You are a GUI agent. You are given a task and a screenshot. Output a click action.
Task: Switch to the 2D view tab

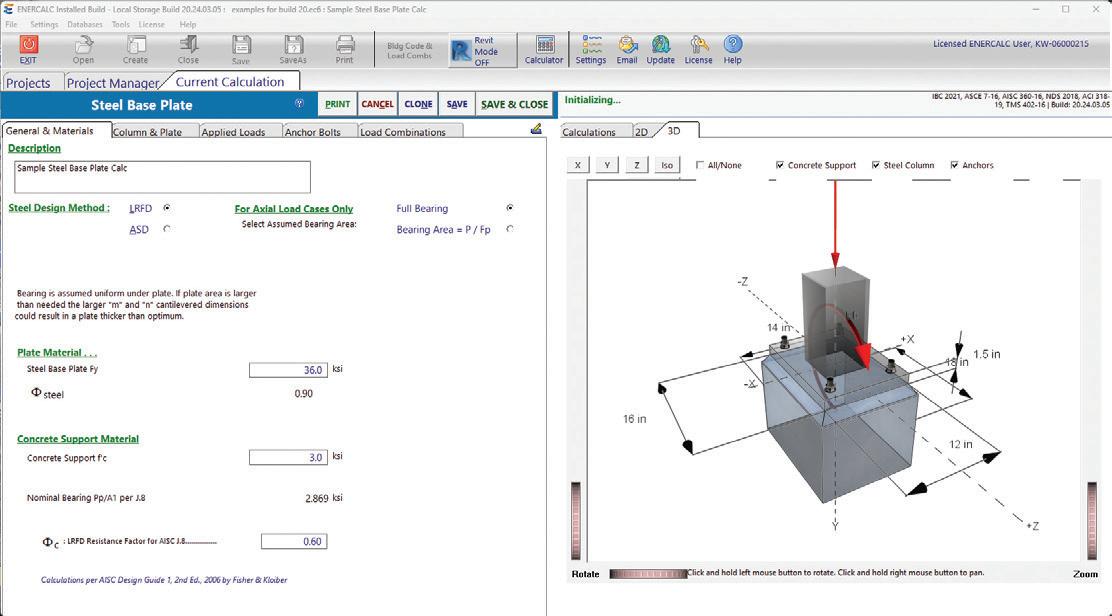pos(641,132)
